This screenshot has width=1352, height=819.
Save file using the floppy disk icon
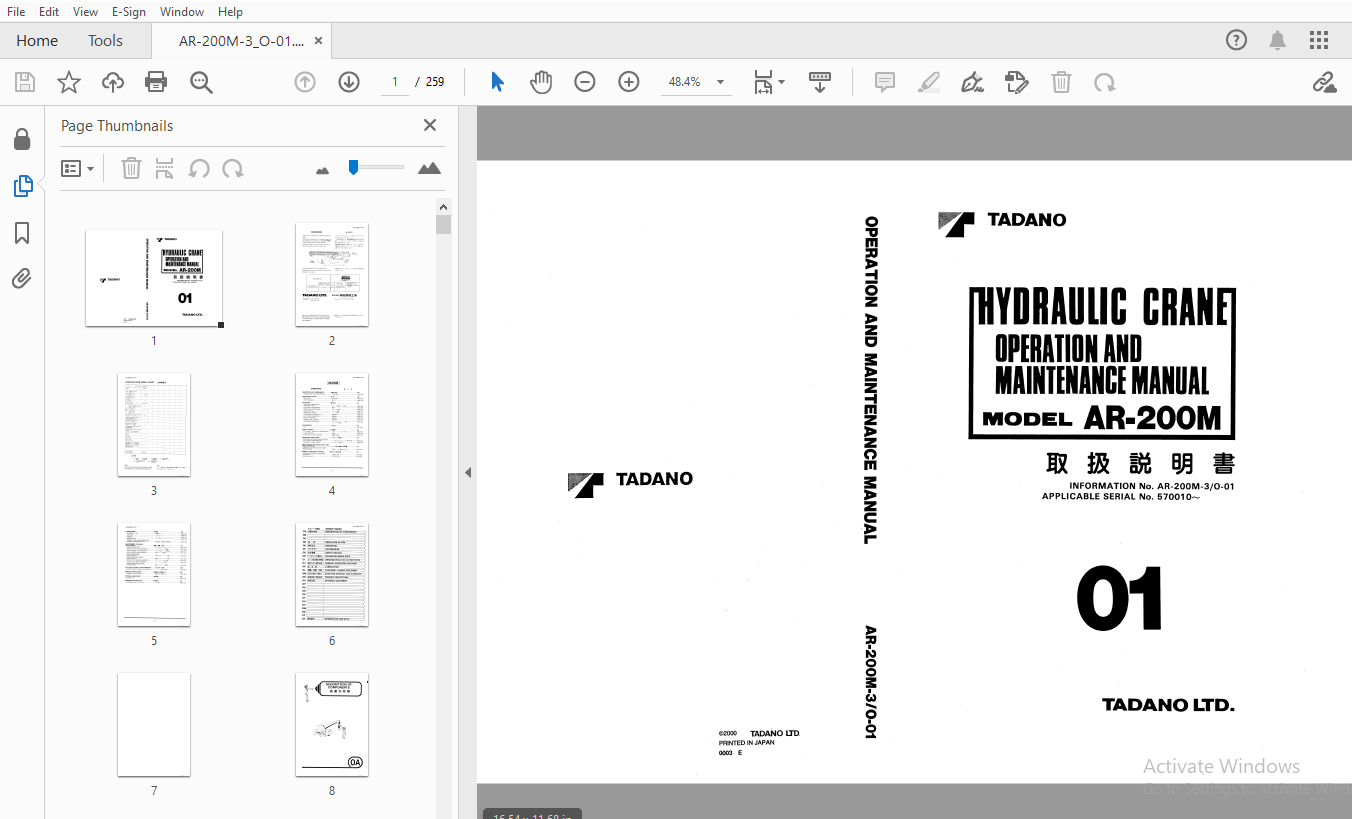[x=24, y=82]
